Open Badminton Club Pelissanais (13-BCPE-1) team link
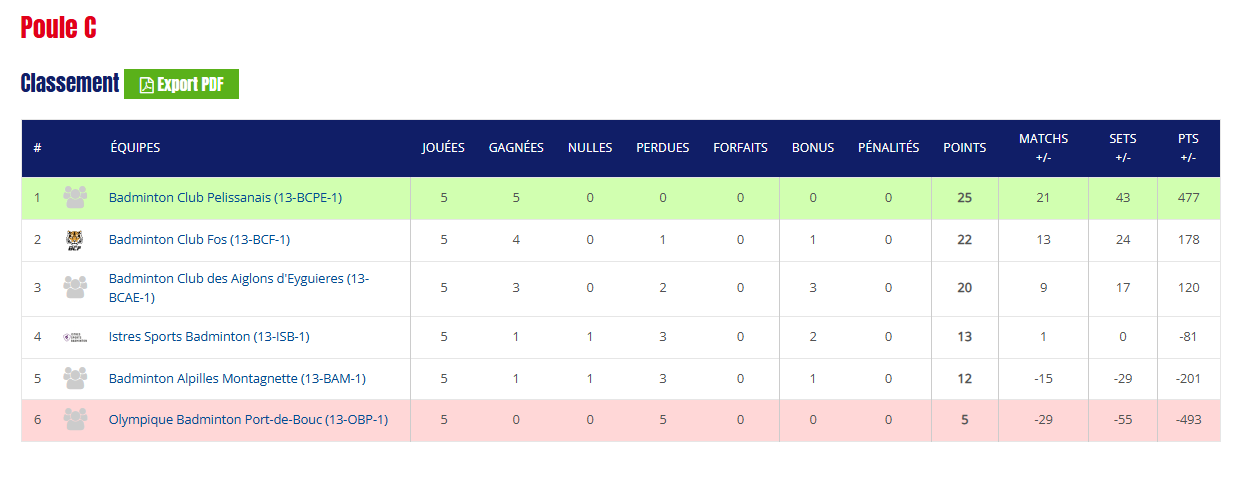1259x480 pixels. pyautogui.click(x=225, y=198)
